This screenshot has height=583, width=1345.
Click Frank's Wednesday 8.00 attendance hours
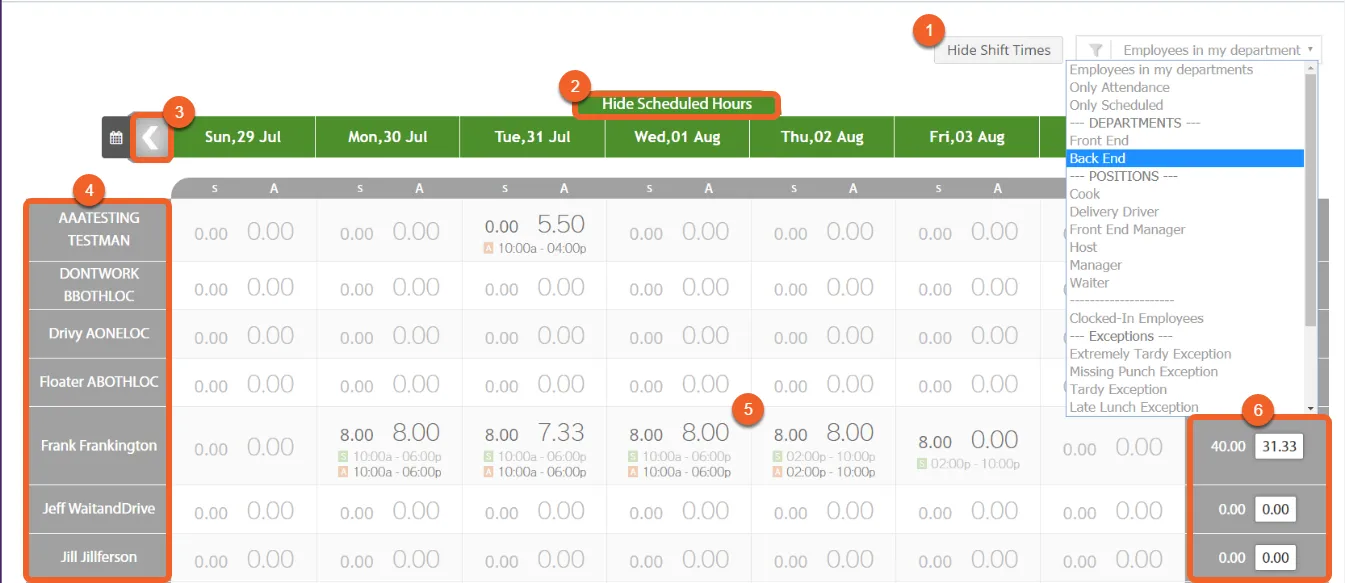[x=705, y=432]
